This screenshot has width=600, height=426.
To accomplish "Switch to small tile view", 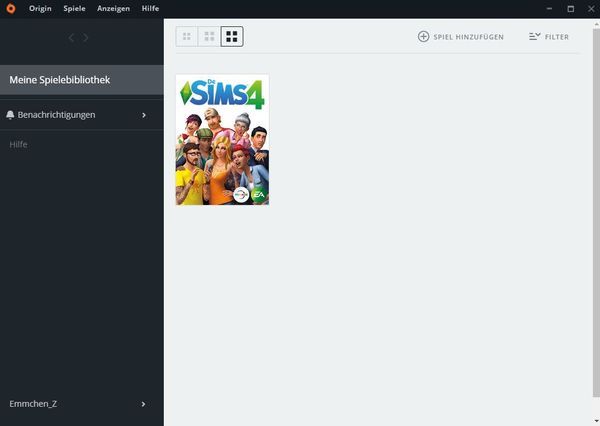I will click(187, 36).
